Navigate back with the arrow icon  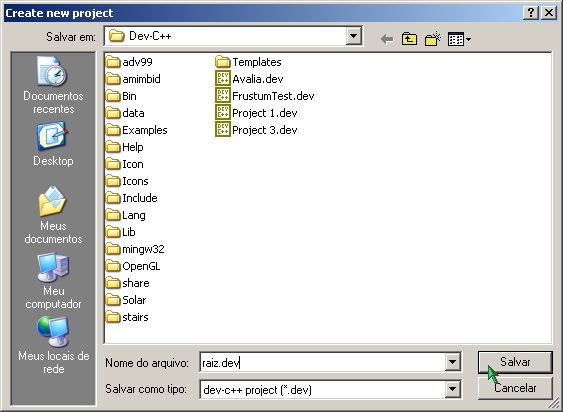[387, 39]
